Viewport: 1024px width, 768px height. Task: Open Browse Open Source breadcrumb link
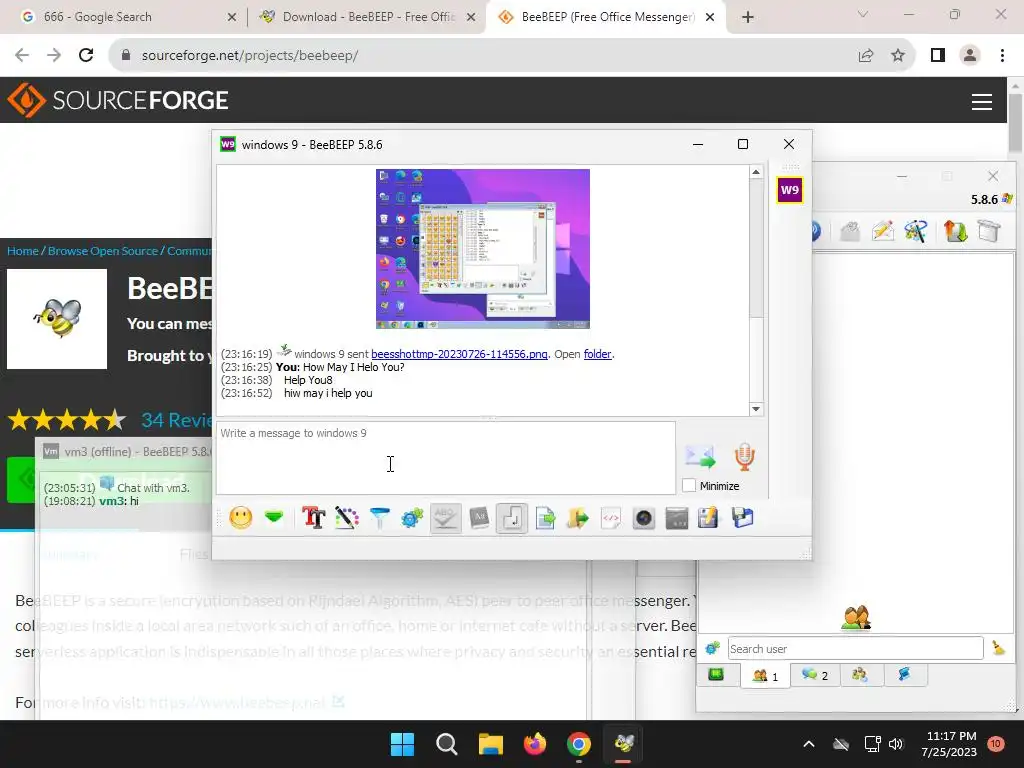point(103,251)
